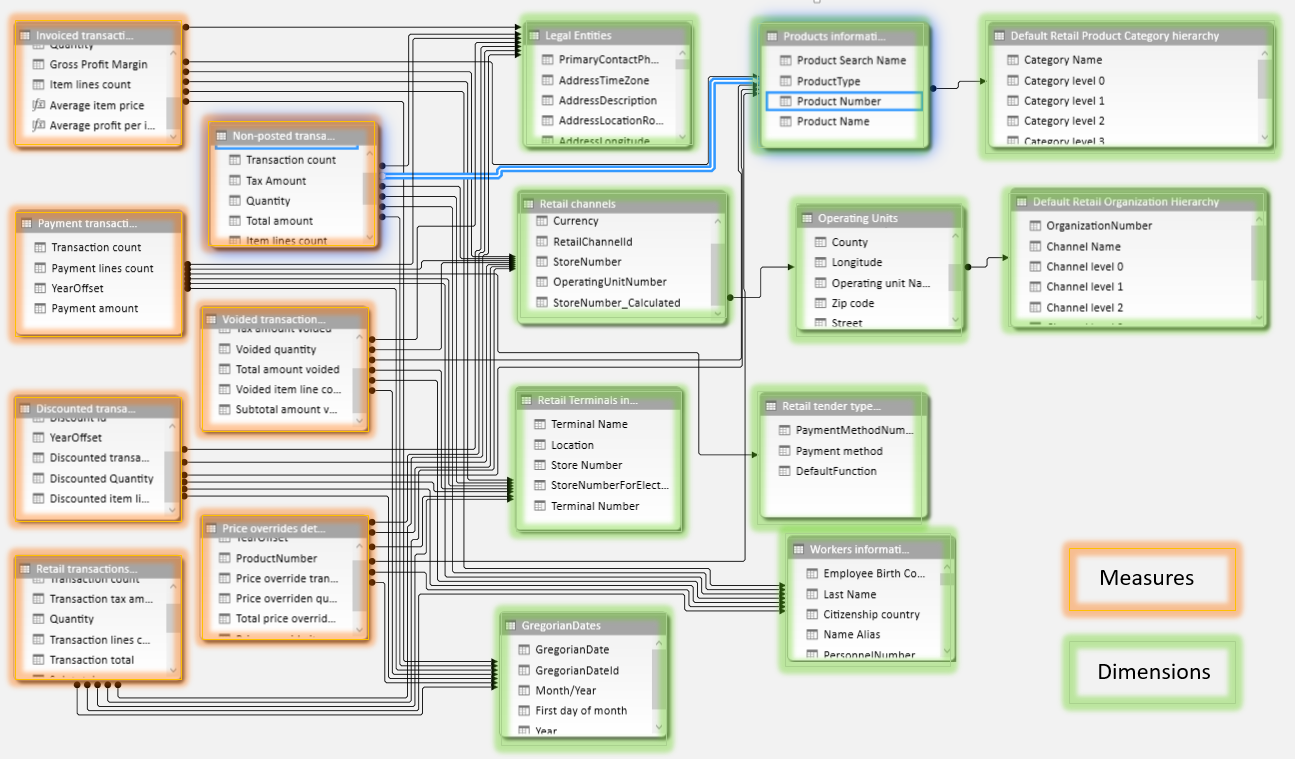This screenshot has width=1295, height=759.
Task: Select the Terminal Number field
Action: 596,506
